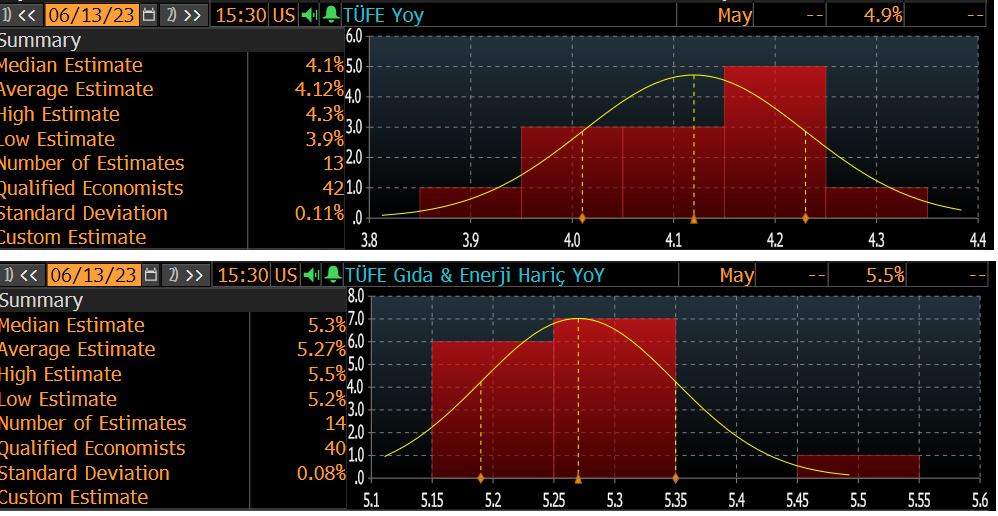The height and width of the screenshot is (516, 998).
Task: Click the speaker icon beside TÜFE Yoy
Action: [x=309, y=15]
